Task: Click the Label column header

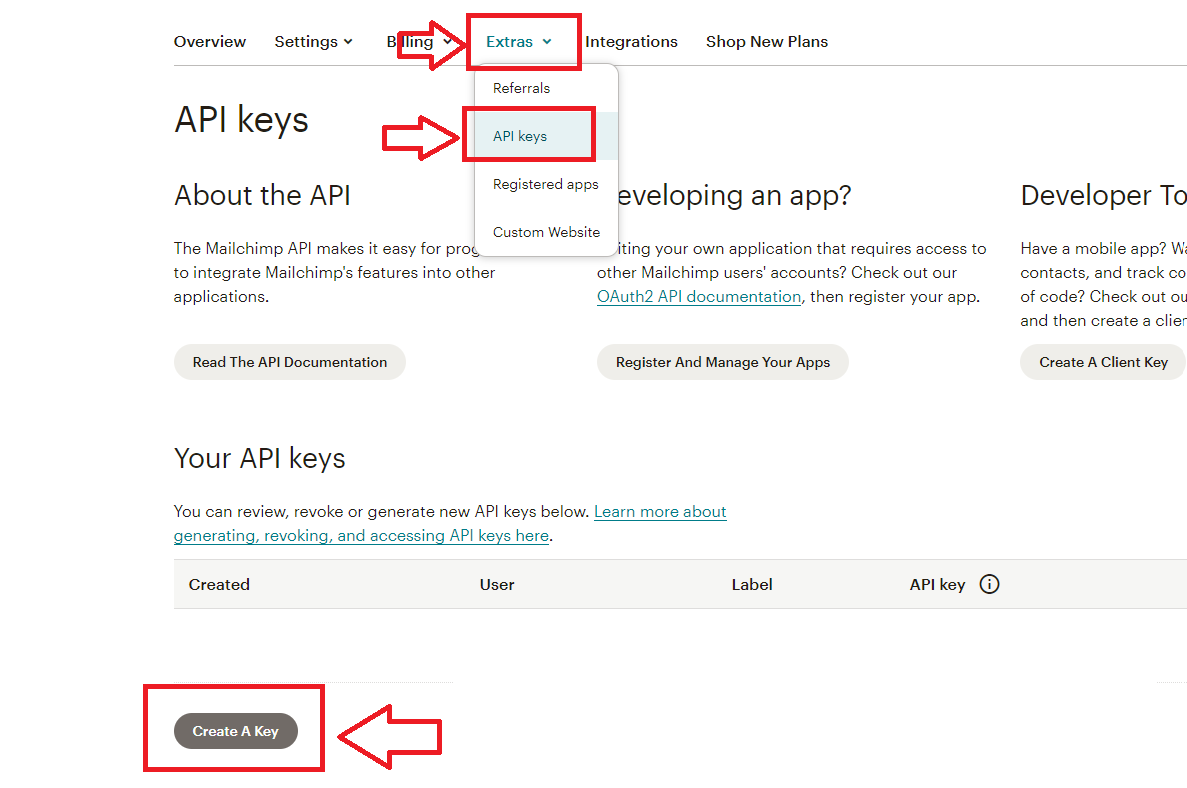Action: 752,584
